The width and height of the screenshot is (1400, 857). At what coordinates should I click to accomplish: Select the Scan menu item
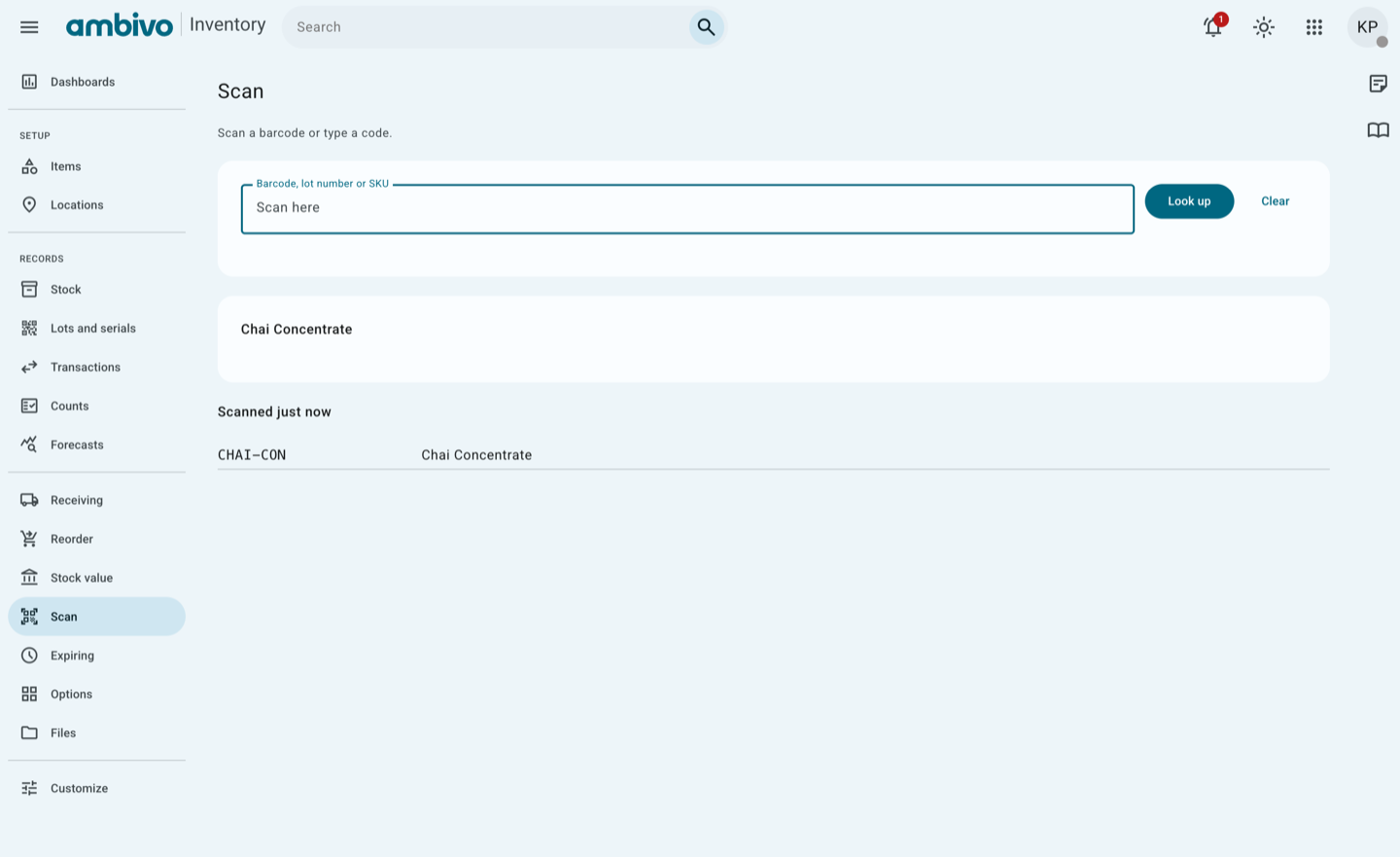pyautogui.click(x=96, y=617)
